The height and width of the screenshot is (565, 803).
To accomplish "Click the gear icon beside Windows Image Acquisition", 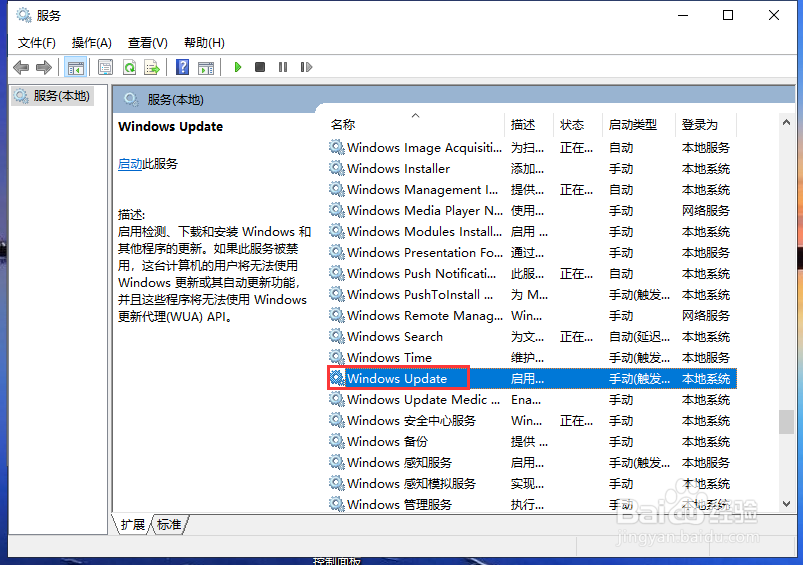I will 336,147.
